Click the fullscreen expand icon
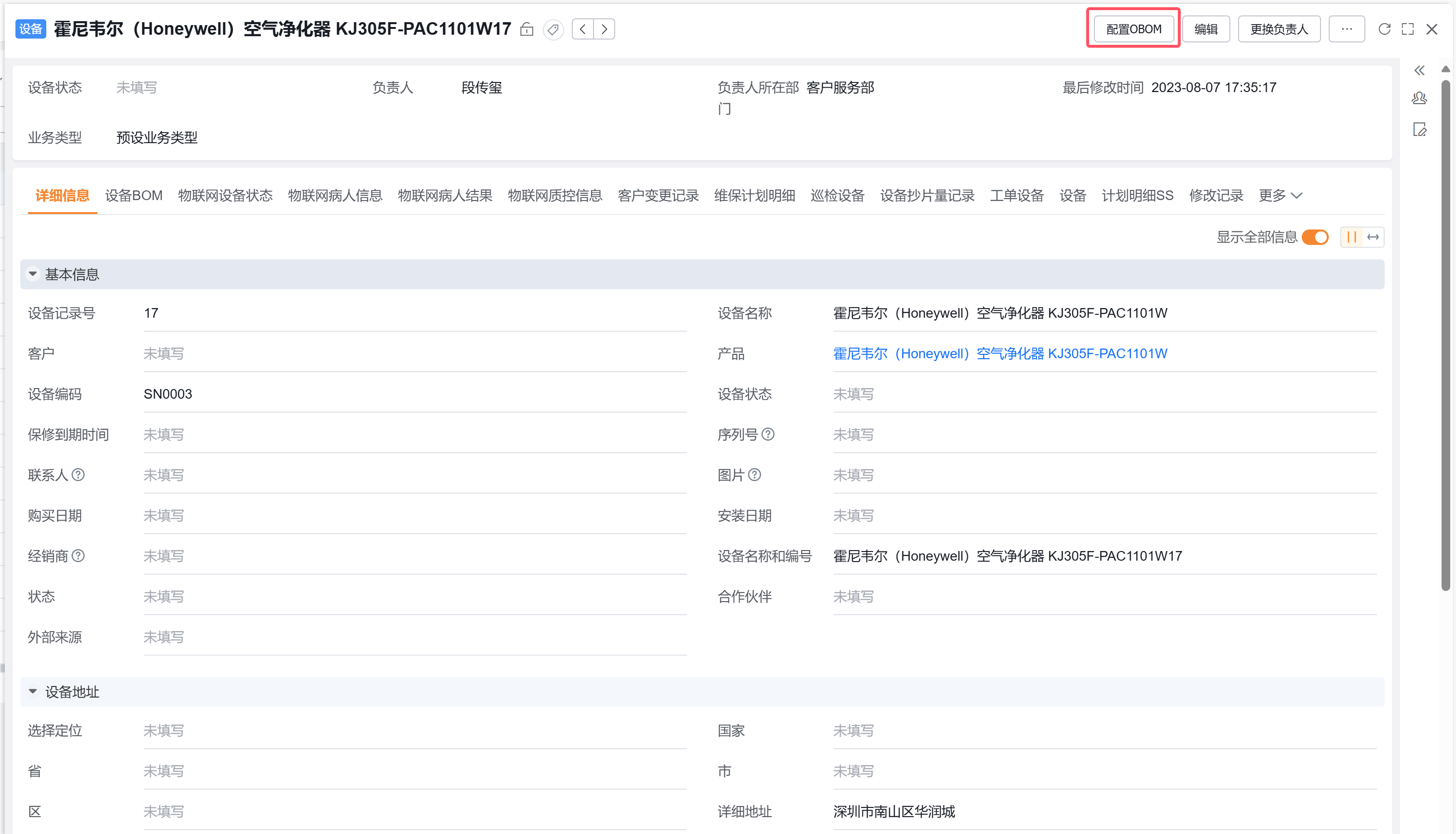The height and width of the screenshot is (834, 1456). click(1408, 29)
